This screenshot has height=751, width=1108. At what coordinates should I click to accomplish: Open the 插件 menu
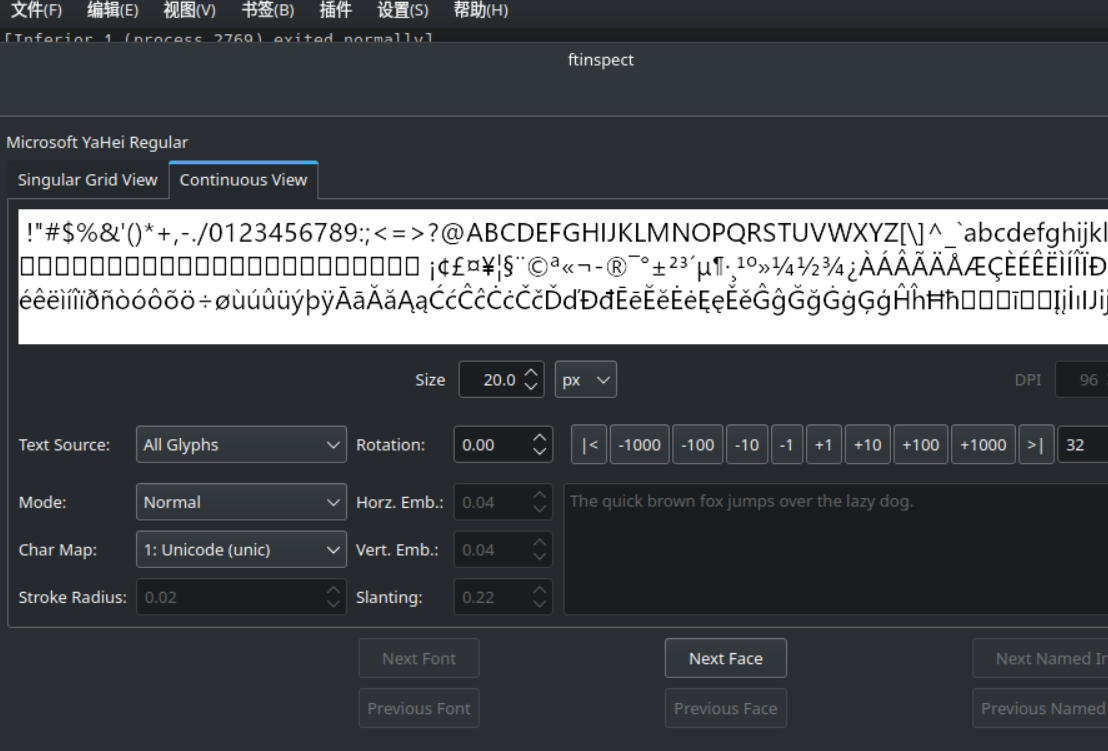[x=336, y=11]
